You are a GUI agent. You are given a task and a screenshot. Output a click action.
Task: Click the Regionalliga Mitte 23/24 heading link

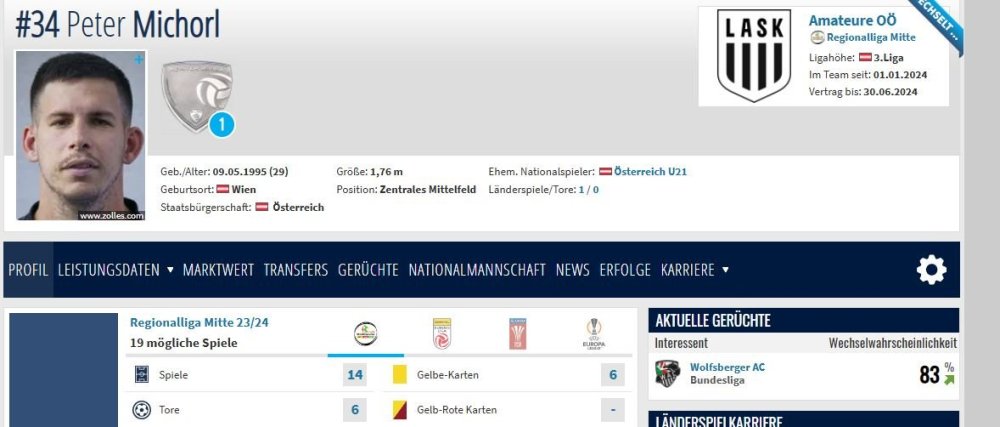click(x=199, y=322)
